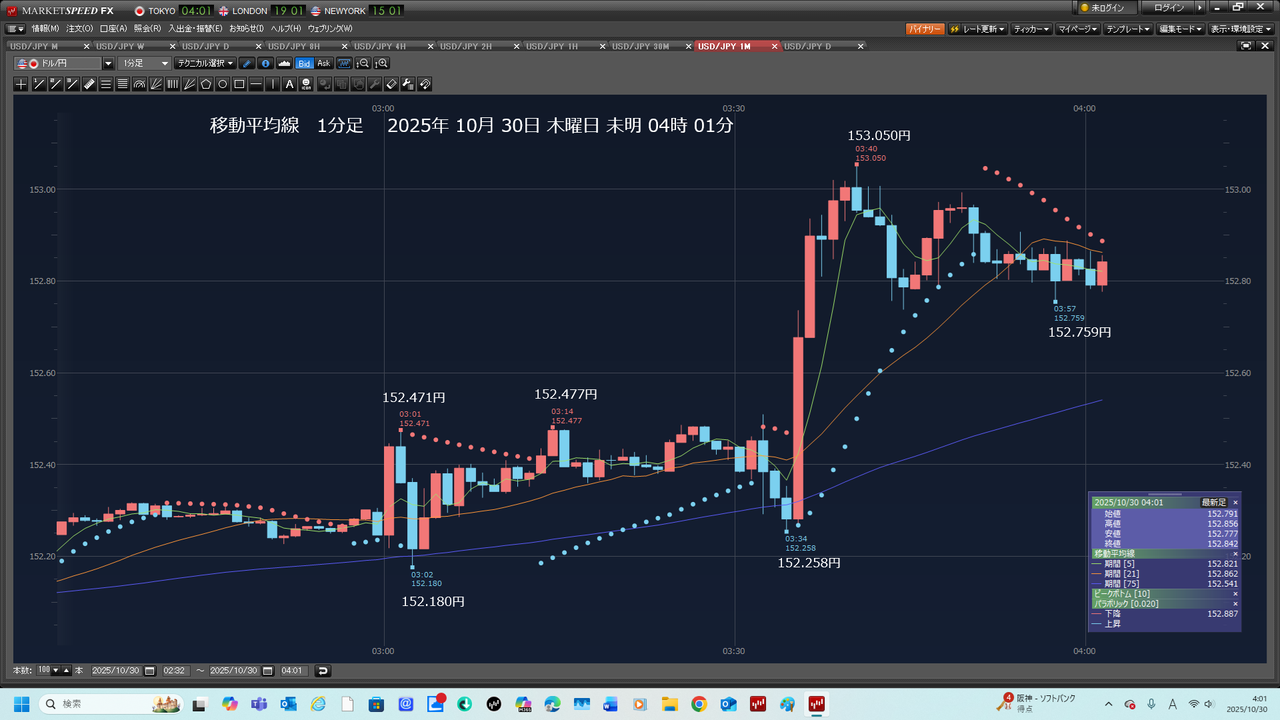Open Google Chrome from the taskbar
Viewport: 1280px width, 720px height.
[x=699, y=704]
